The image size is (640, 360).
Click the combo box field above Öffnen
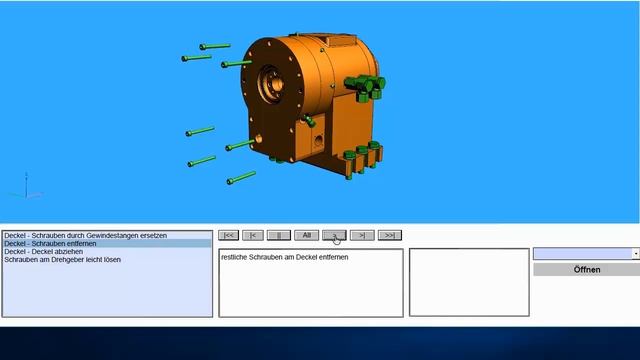[x=583, y=253]
